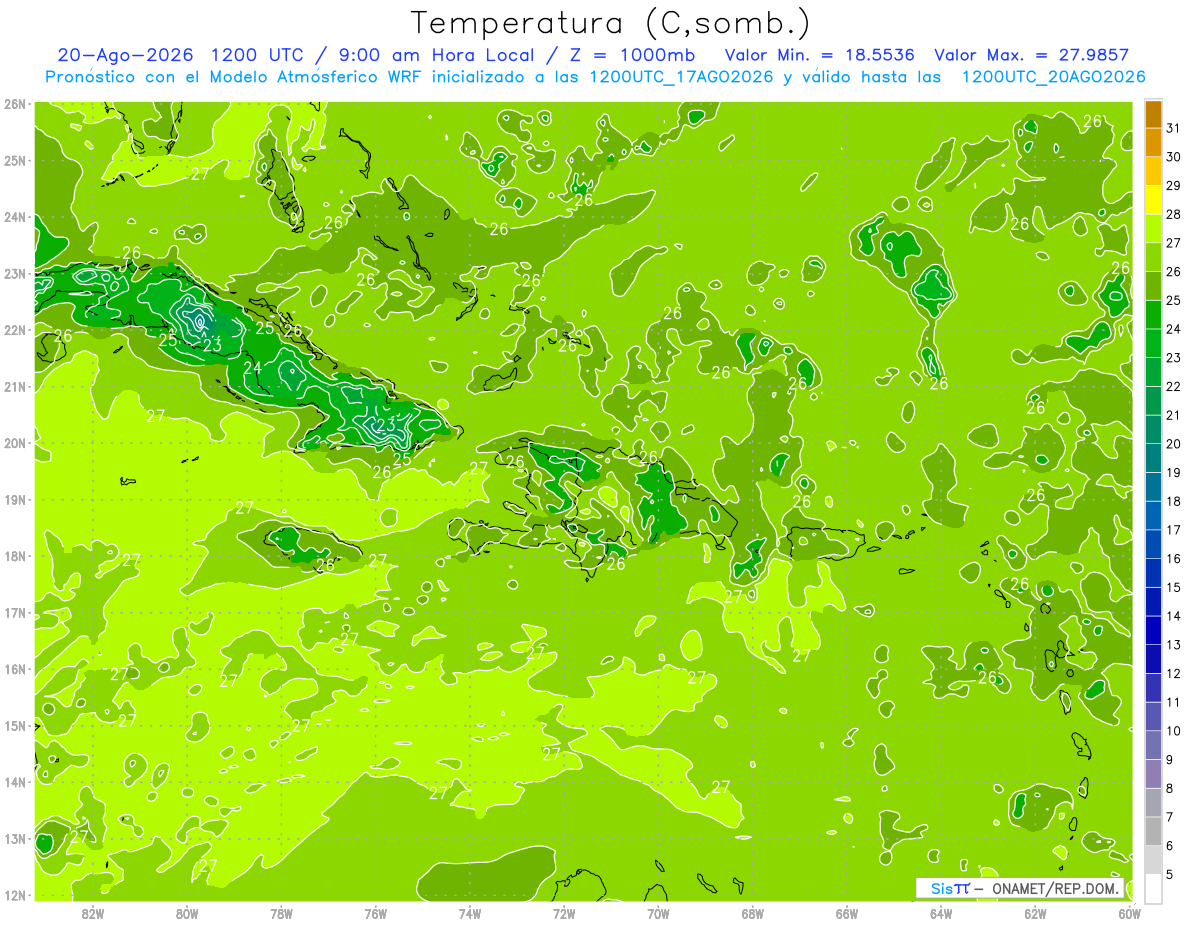Click the color scale label '31'
This screenshot has width=1200, height=927.
tap(1173, 128)
